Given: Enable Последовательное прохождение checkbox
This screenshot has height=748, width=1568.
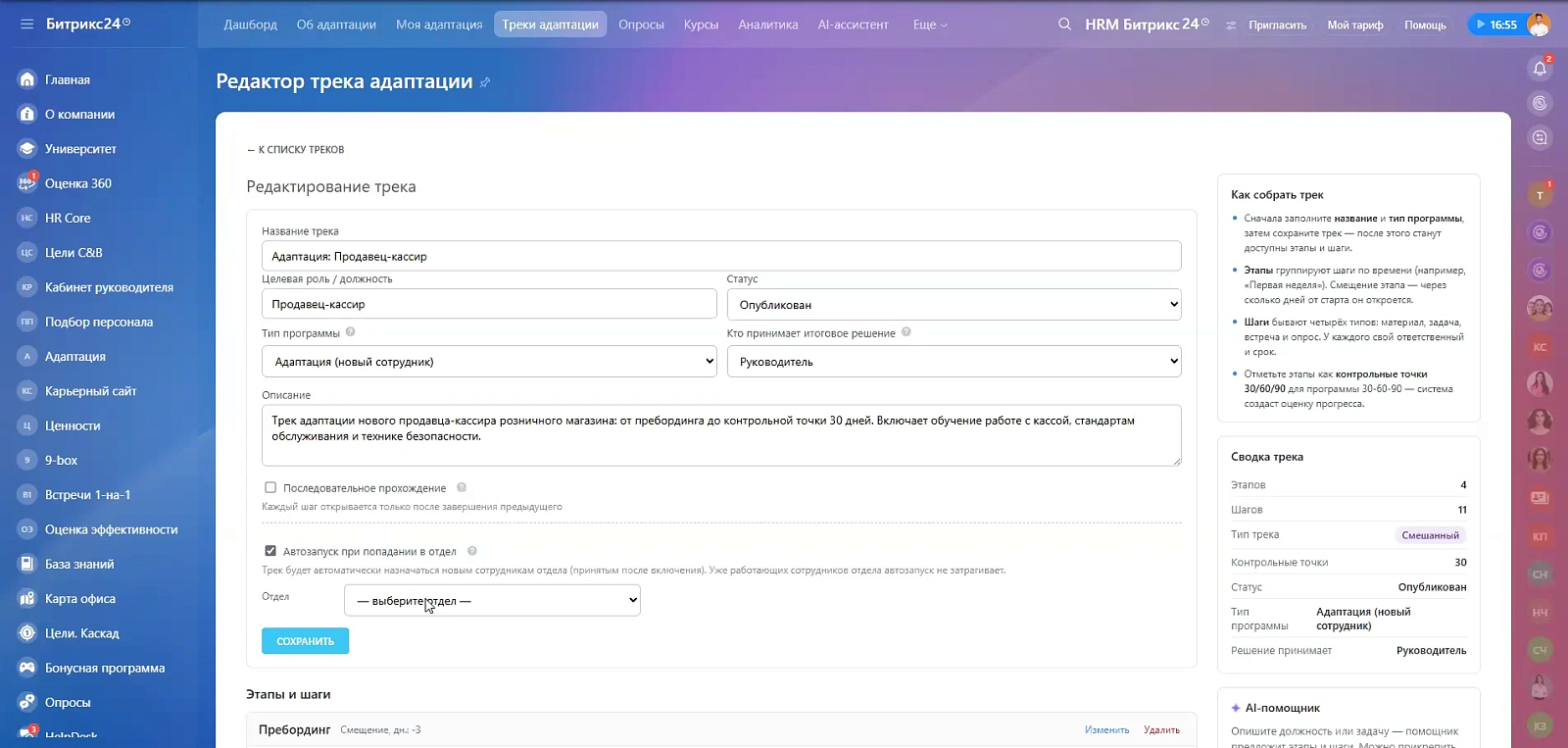Looking at the screenshot, I should (270, 487).
